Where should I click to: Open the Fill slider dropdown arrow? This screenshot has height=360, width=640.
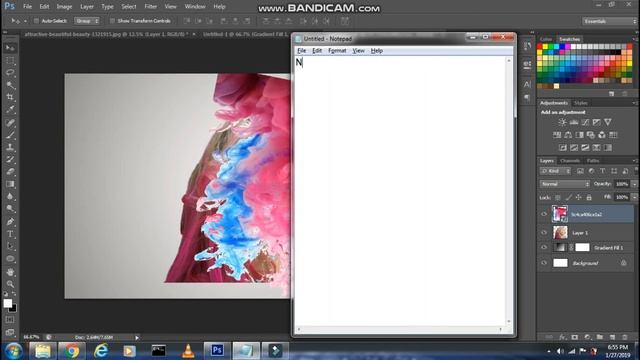(x=634, y=197)
